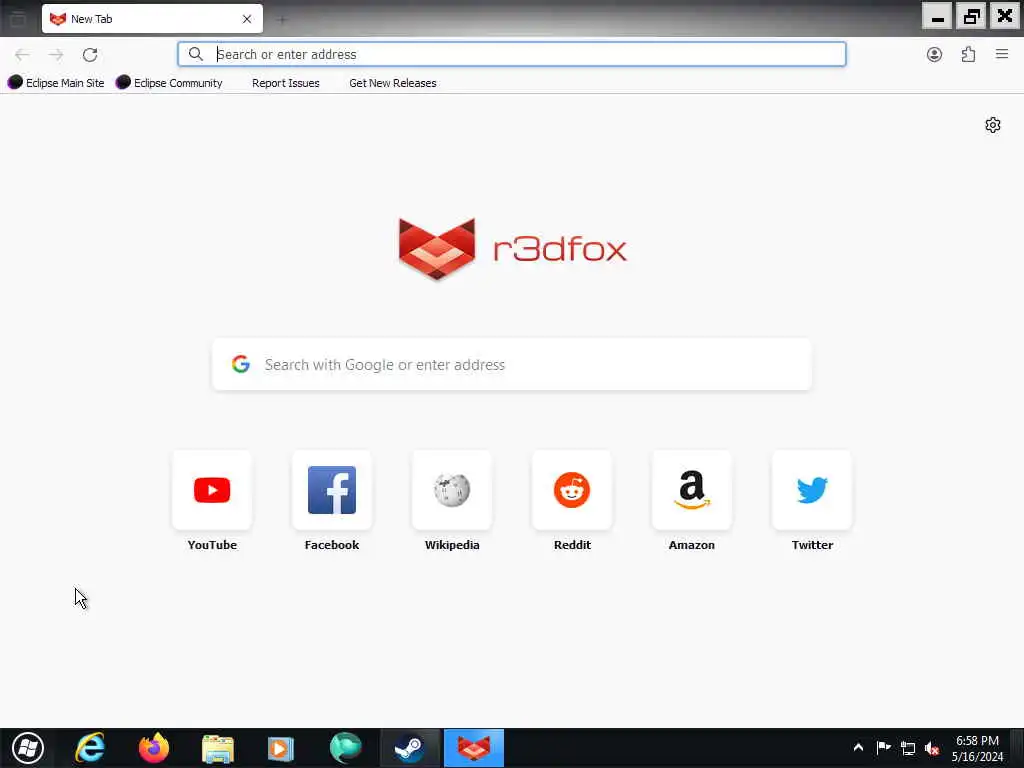Focus the Search with Google box

tap(512, 364)
